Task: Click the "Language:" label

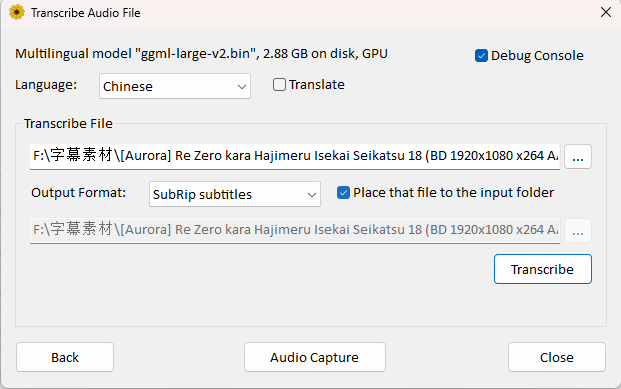Action: 46,84
